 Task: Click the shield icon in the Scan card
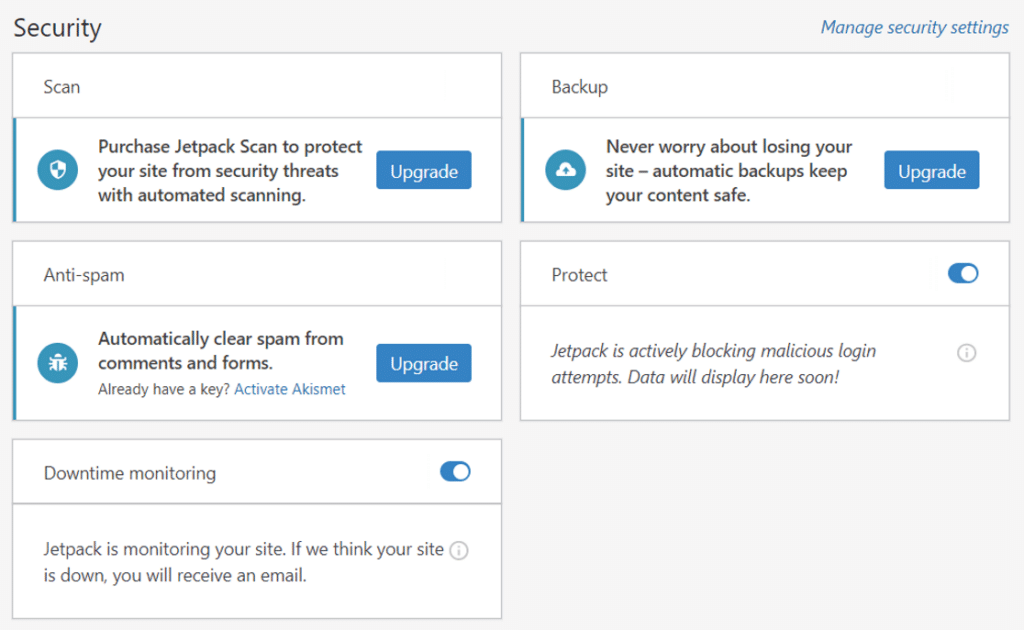(x=57, y=171)
